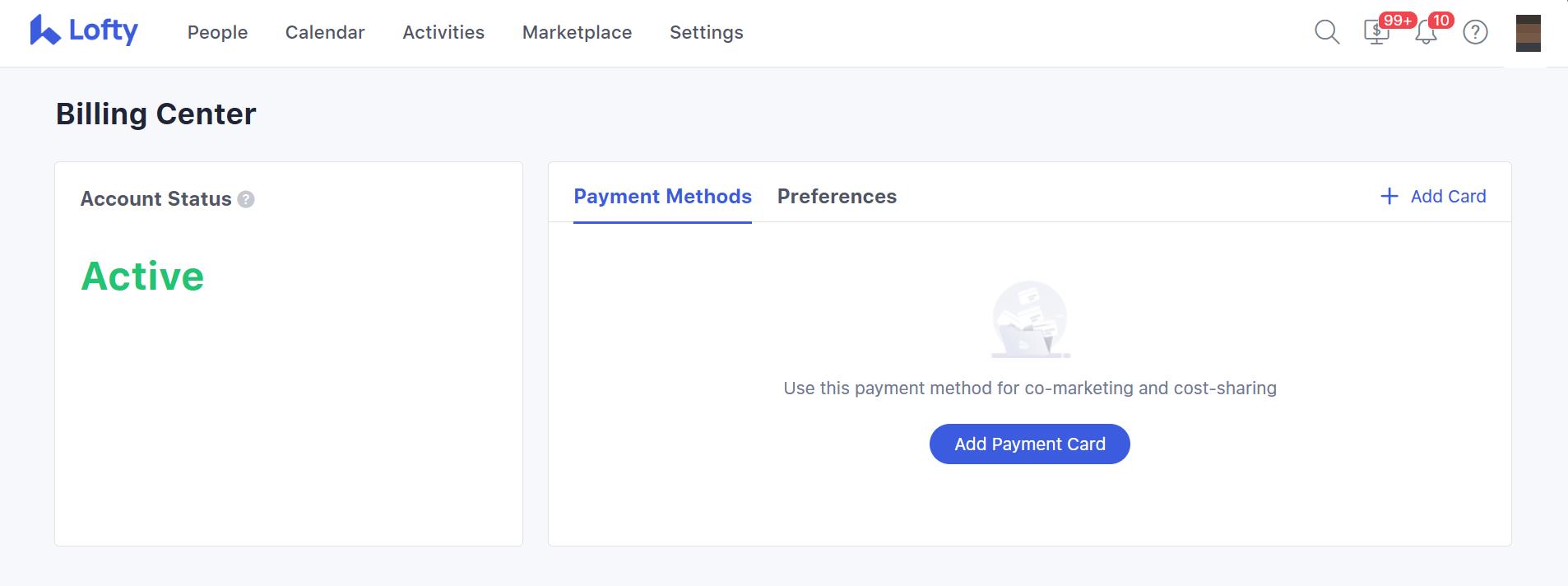Click the Account Status info tooltip icon
The height and width of the screenshot is (586, 1568).
tap(246, 199)
